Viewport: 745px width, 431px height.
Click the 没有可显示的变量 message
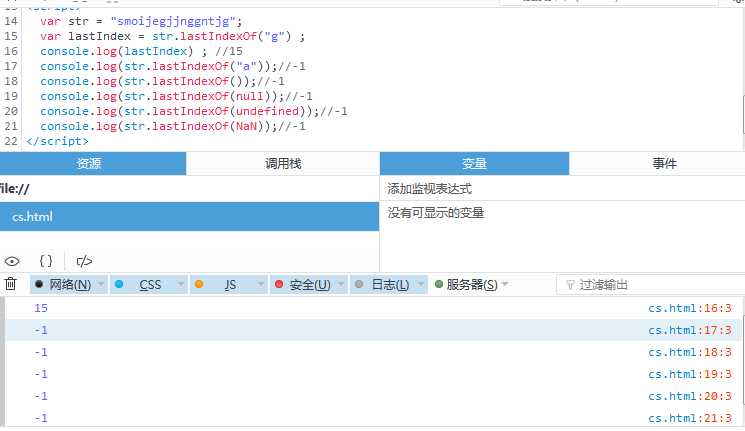[x=436, y=212]
